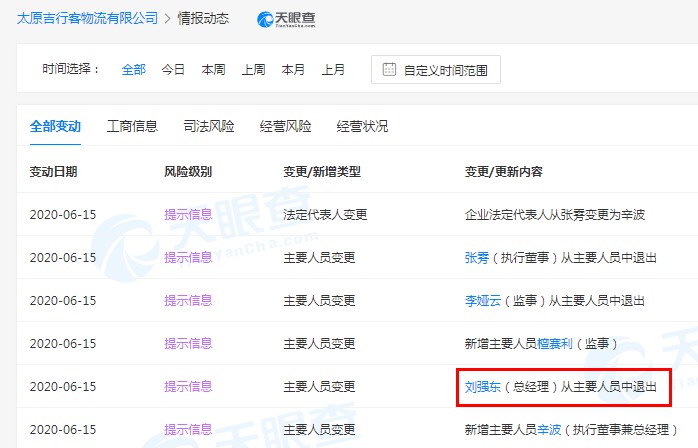The height and width of the screenshot is (448, 698).
Task: Open the calendar icon for custom time range
Action: click(389, 69)
